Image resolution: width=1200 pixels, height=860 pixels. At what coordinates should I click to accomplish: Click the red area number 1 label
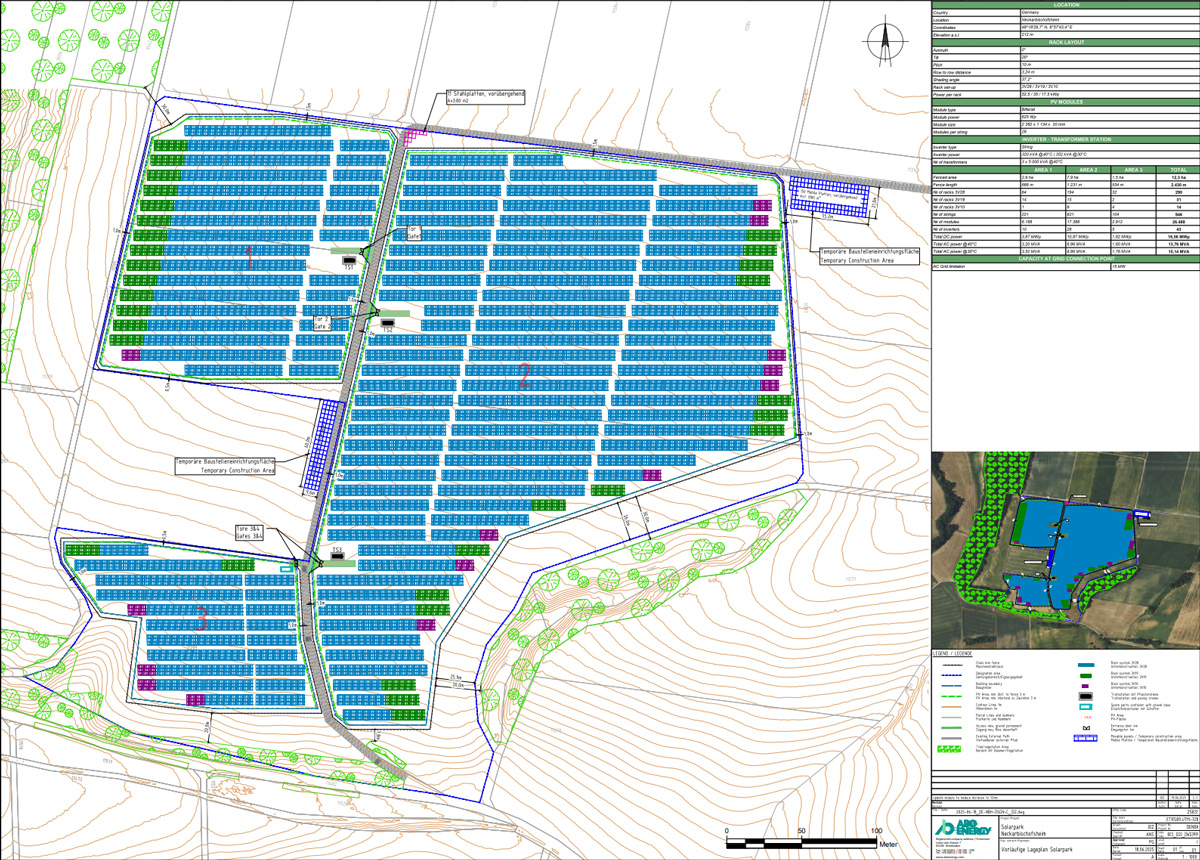coord(248,258)
